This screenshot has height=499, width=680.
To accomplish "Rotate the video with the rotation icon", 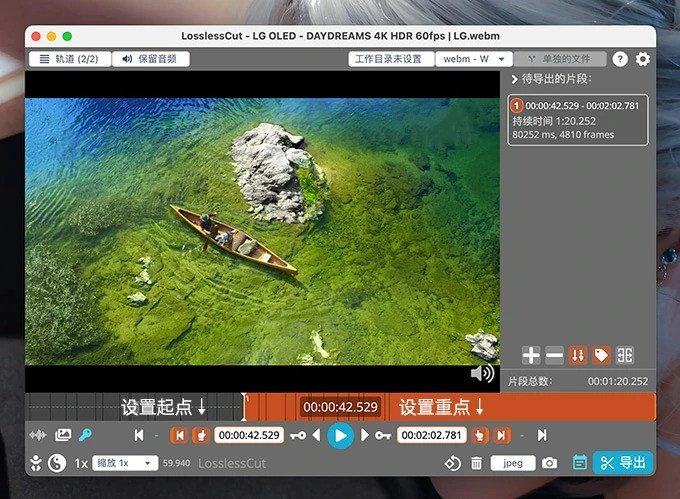I will coord(453,463).
